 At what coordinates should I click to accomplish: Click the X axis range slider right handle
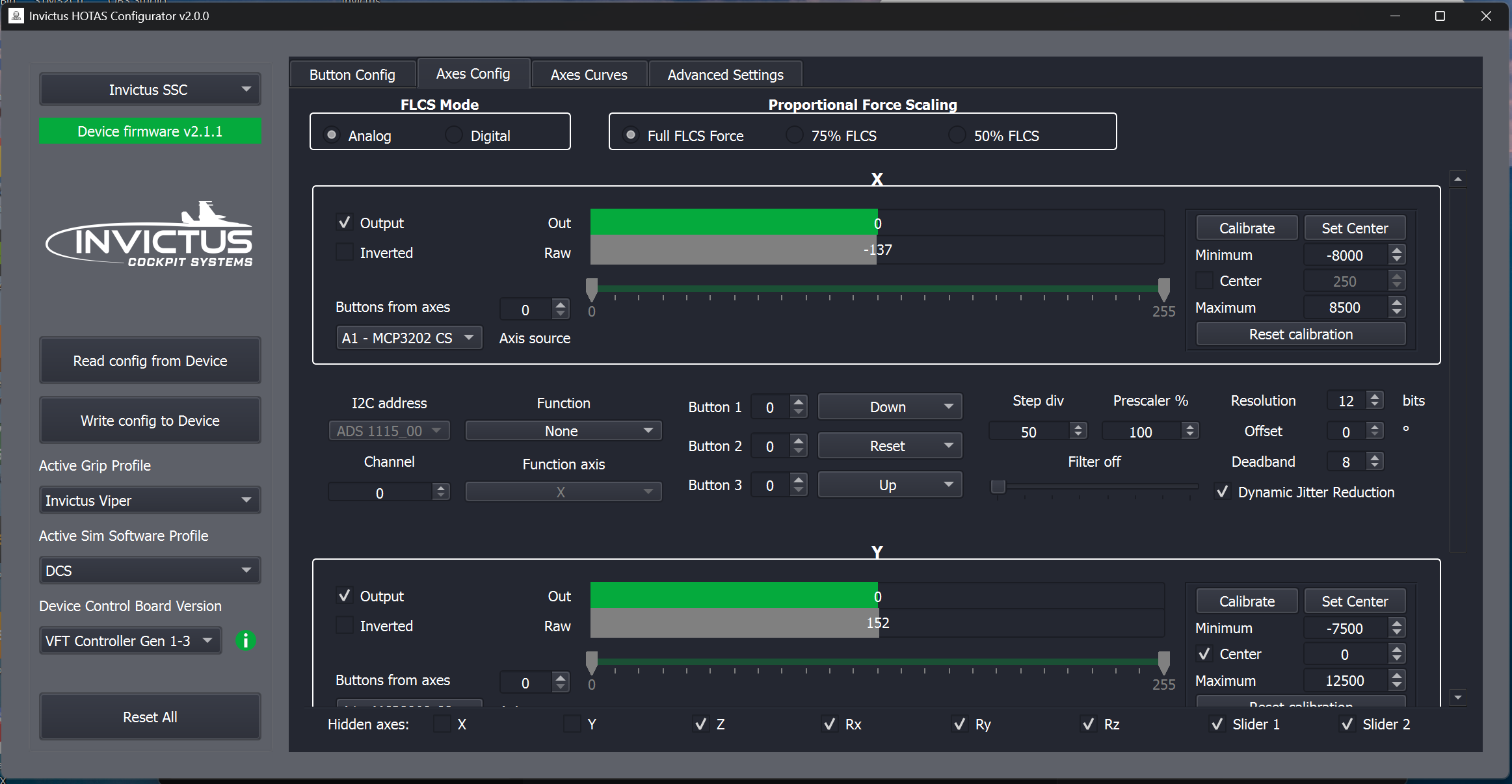coord(1163,289)
